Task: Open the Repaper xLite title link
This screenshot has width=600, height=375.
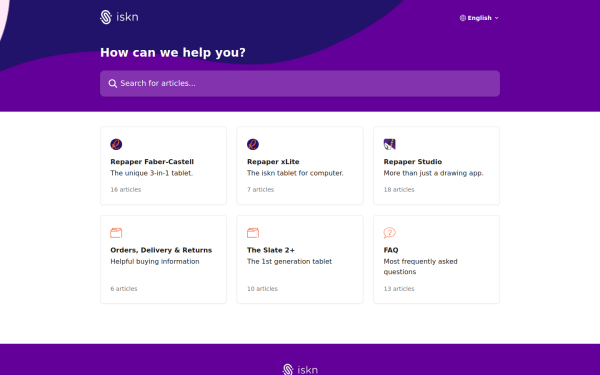Action: [273, 162]
